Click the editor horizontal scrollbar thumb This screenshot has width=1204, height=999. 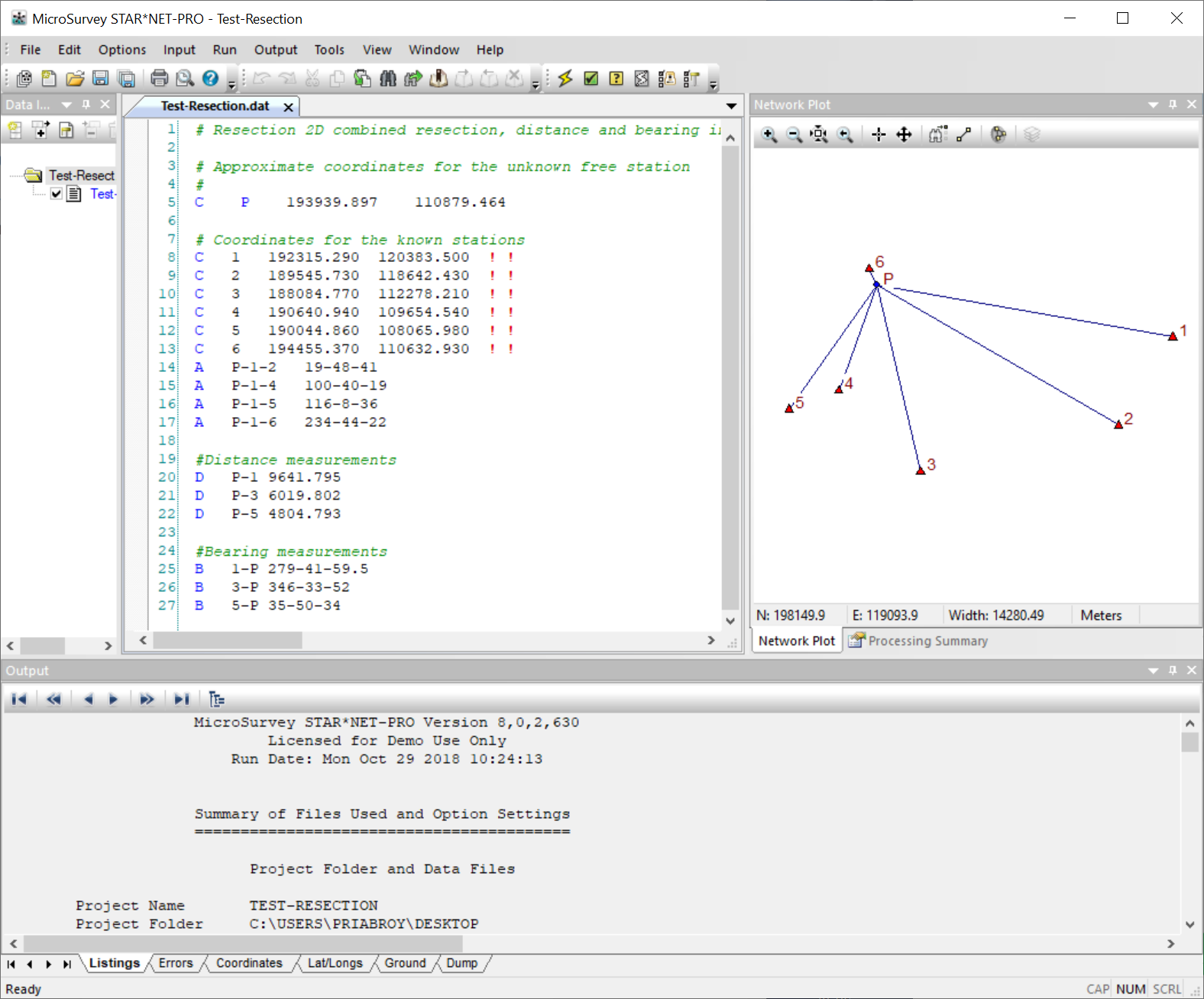point(228,640)
